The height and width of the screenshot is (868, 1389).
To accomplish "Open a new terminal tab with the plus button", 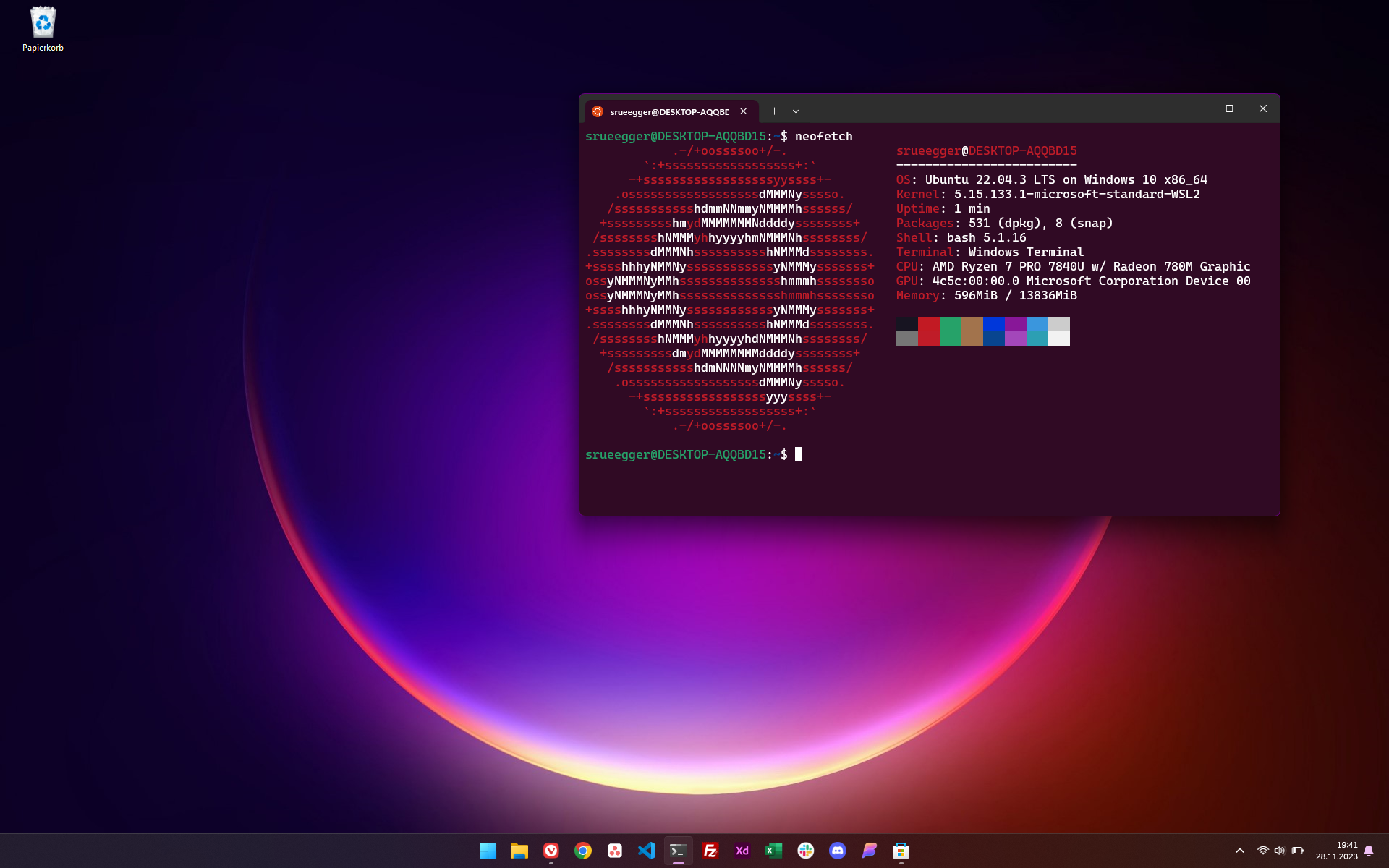I will (x=773, y=111).
